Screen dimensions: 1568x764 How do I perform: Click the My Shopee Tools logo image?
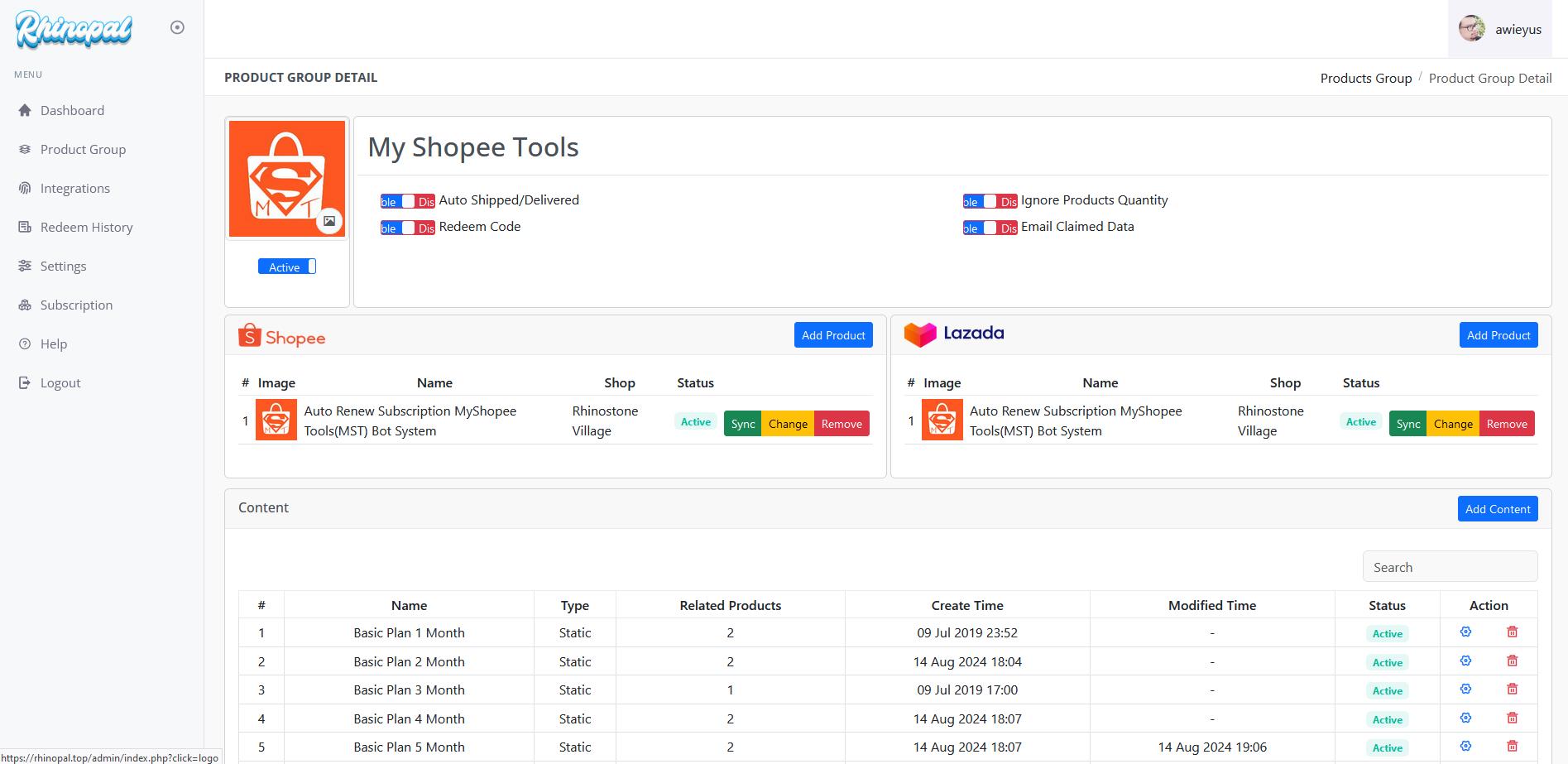click(287, 179)
